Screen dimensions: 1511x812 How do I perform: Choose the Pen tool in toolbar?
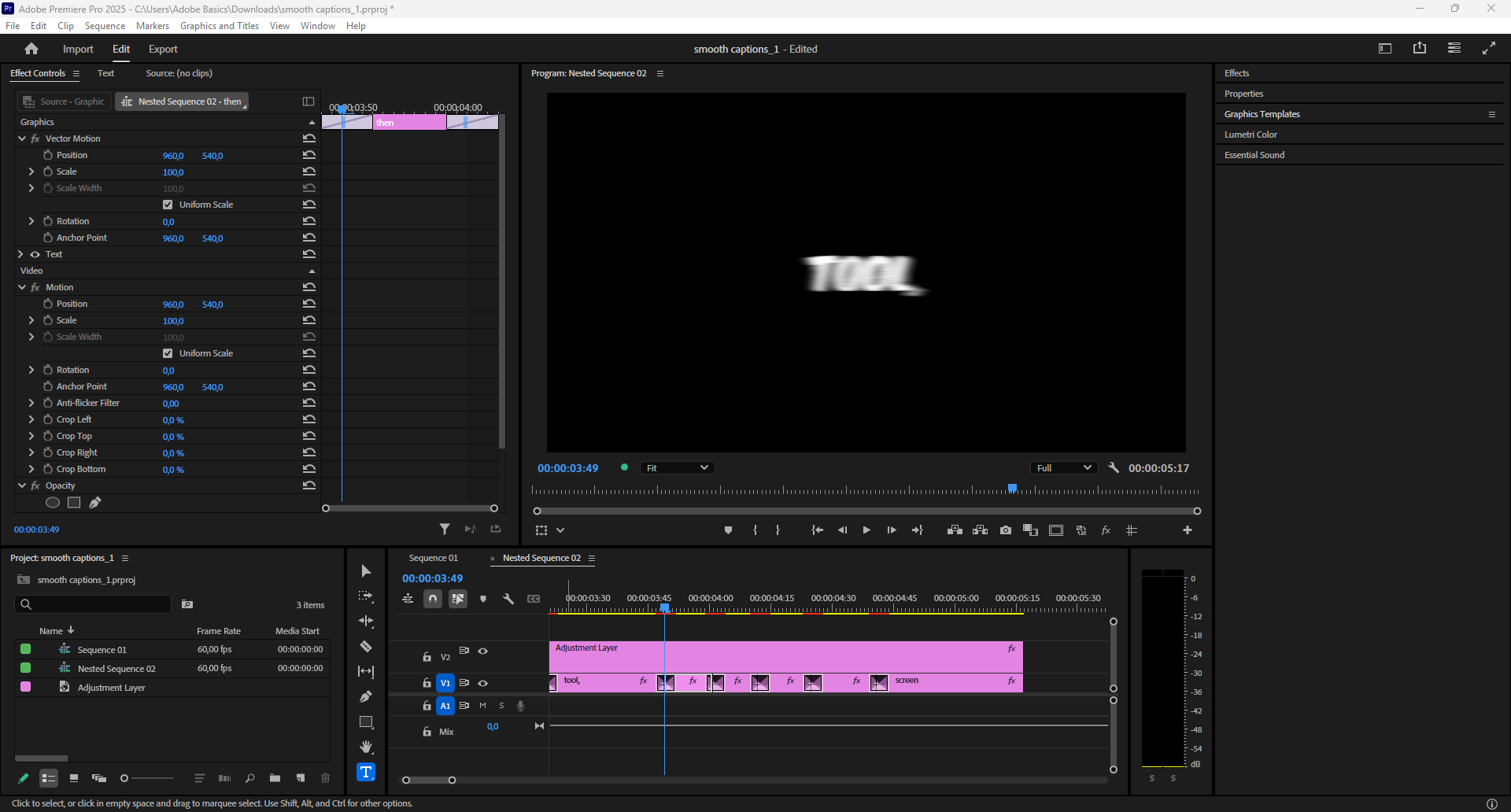pyautogui.click(x=366, y=696)
